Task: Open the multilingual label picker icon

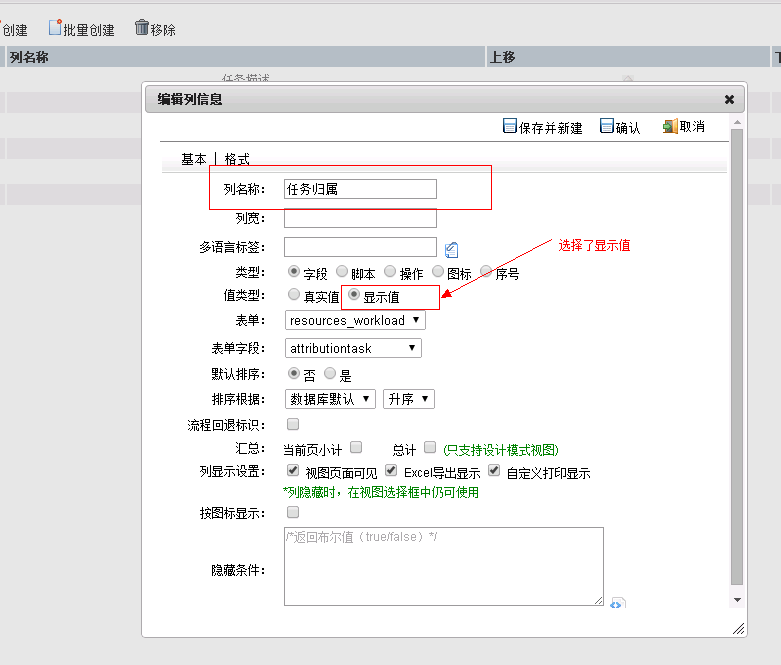Action: pos(451,250)
